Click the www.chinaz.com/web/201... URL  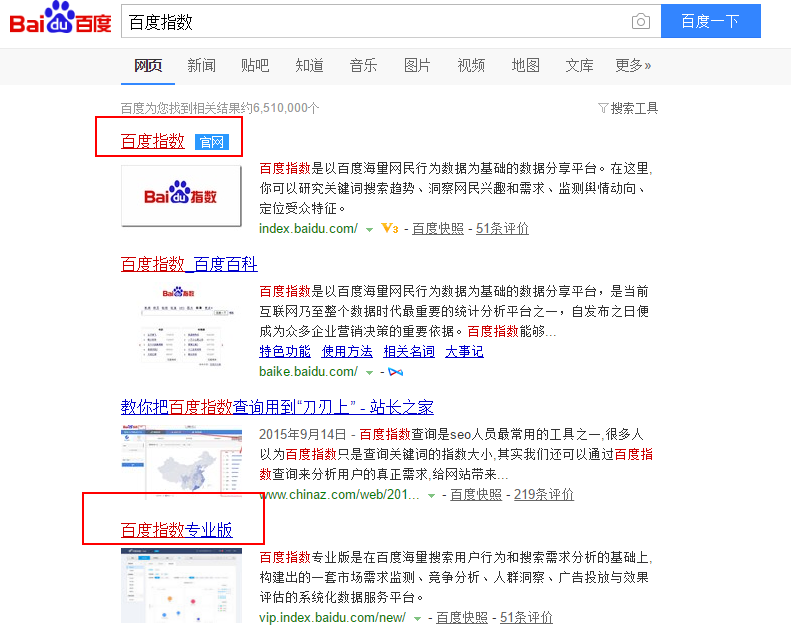tap(340, 494)
